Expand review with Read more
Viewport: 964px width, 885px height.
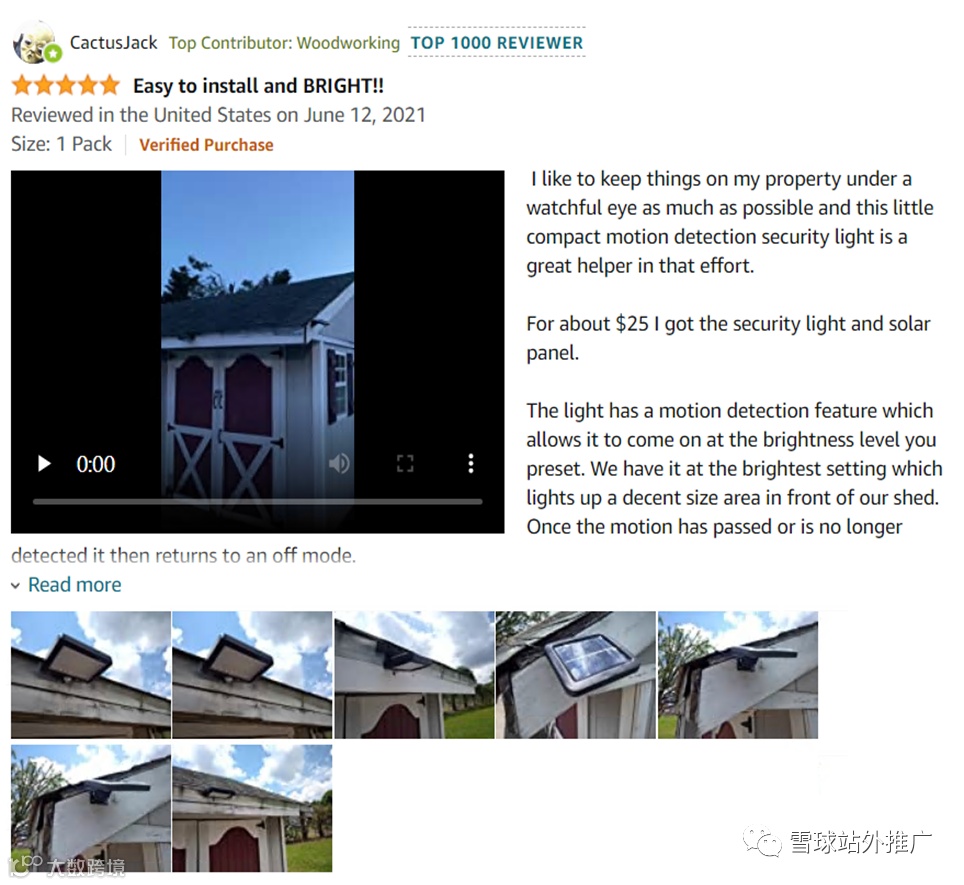pos(74,584)
